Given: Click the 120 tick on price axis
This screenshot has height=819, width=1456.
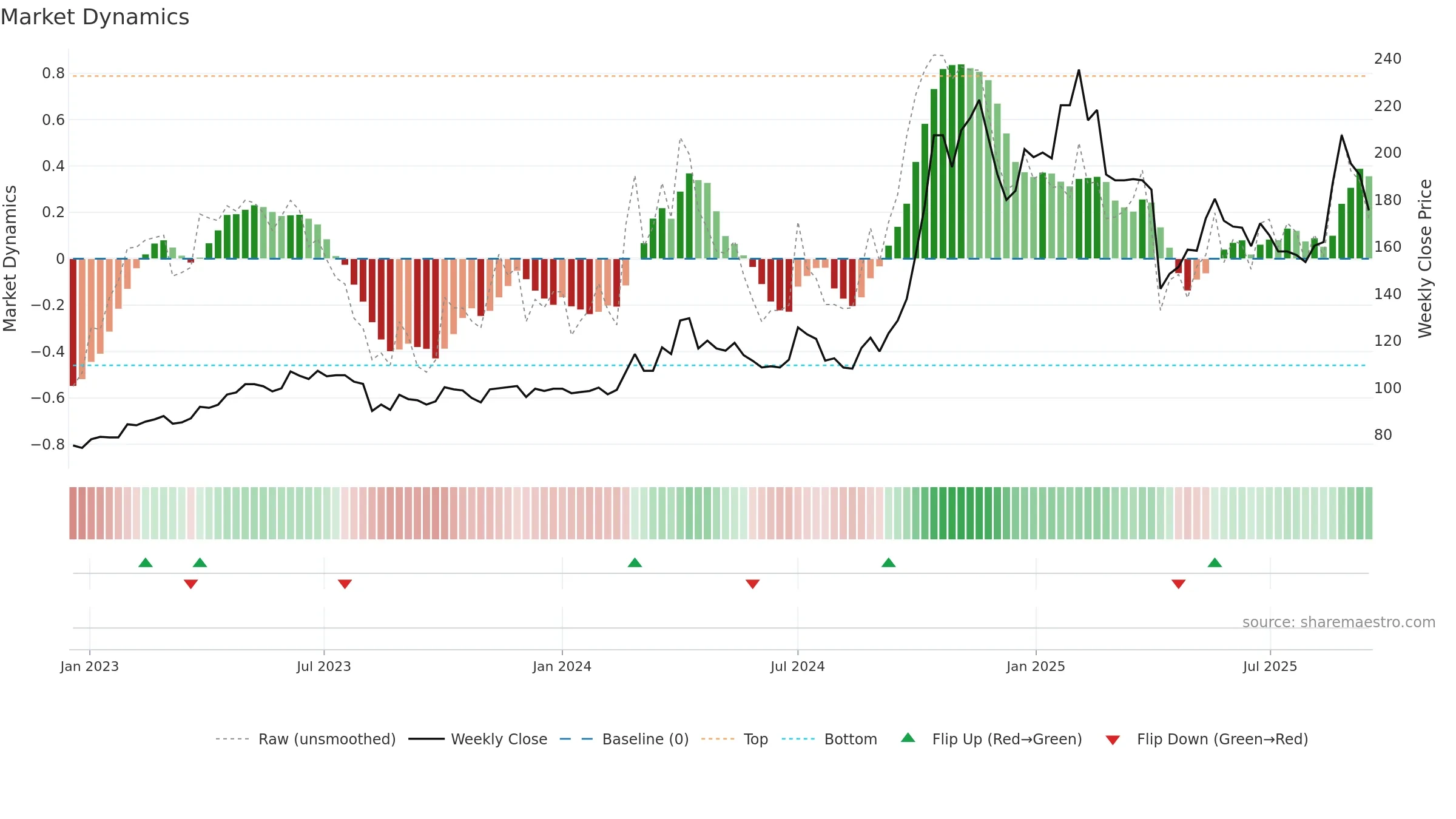Looking at the screenshot, I should 1387,341.
